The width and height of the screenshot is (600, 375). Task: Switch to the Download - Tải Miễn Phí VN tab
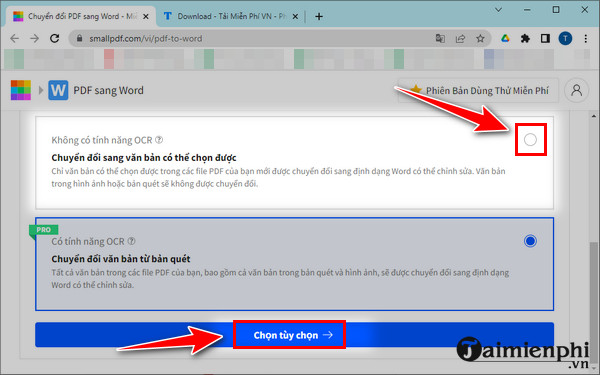(x=231, y=16)
